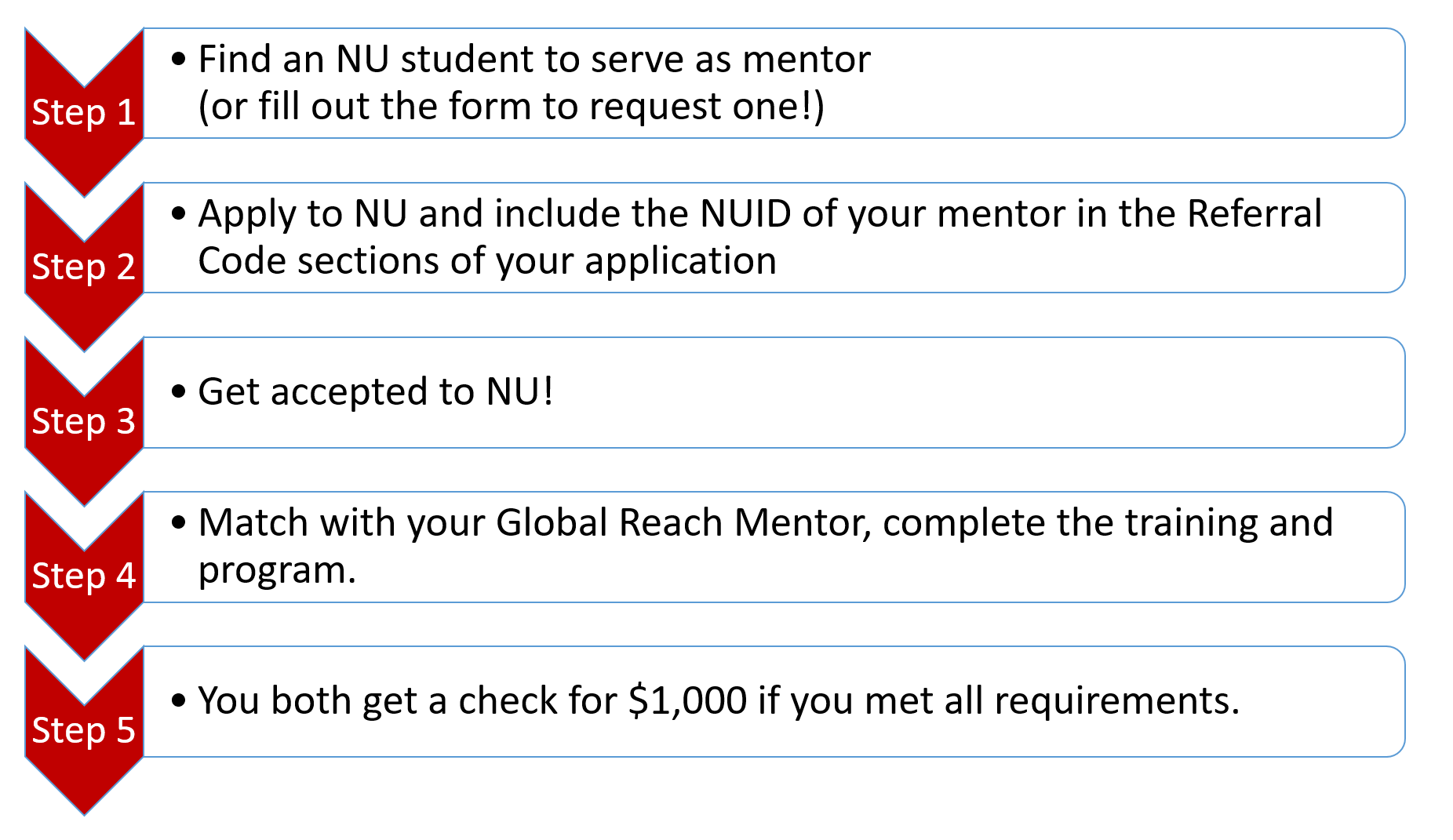Click the red Step 1 chevron
This screenshot has width=1453, height=840.
tap(84, 112)
